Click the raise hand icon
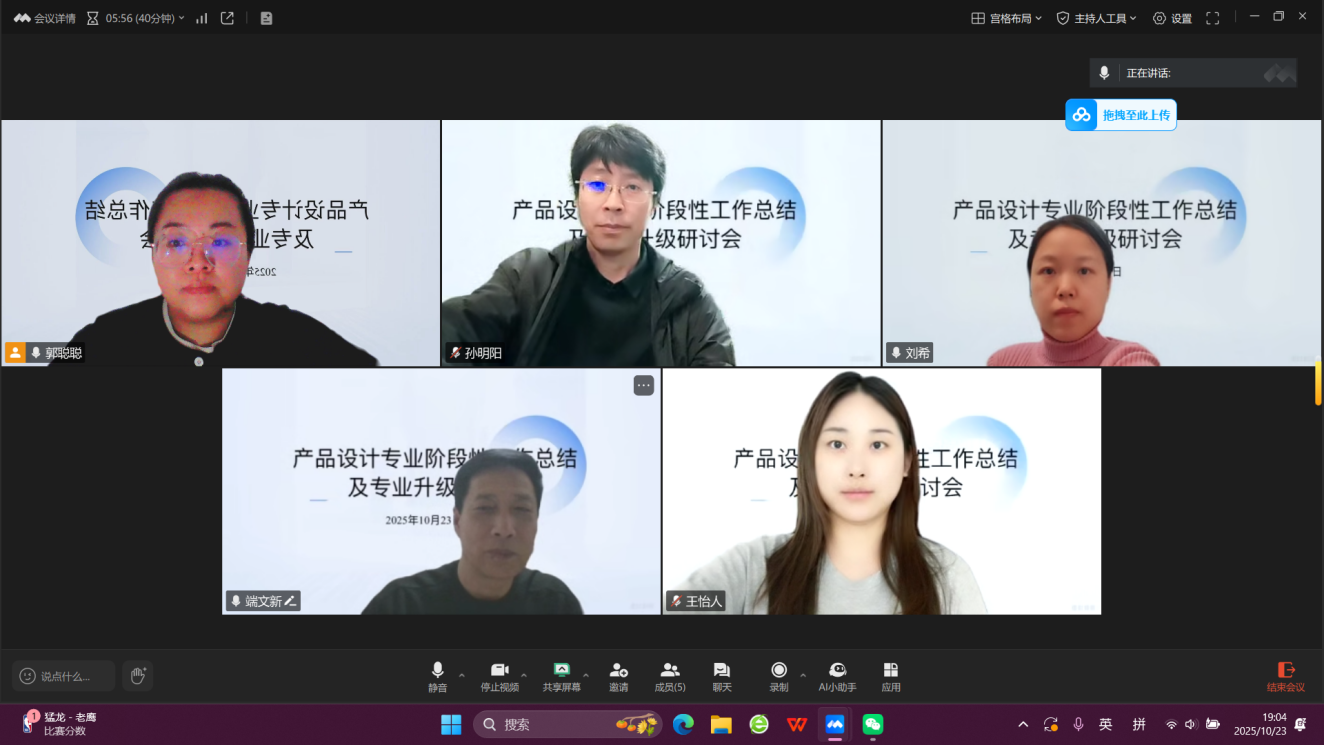This screenshot has height=745, width=1324. pyautogui.click(x=138, y=676)
